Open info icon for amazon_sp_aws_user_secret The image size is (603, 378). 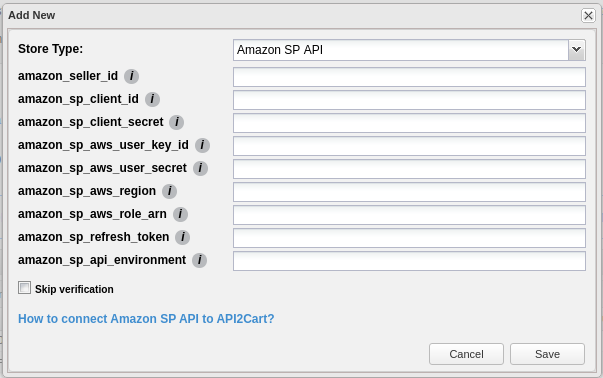pos(200,168)
